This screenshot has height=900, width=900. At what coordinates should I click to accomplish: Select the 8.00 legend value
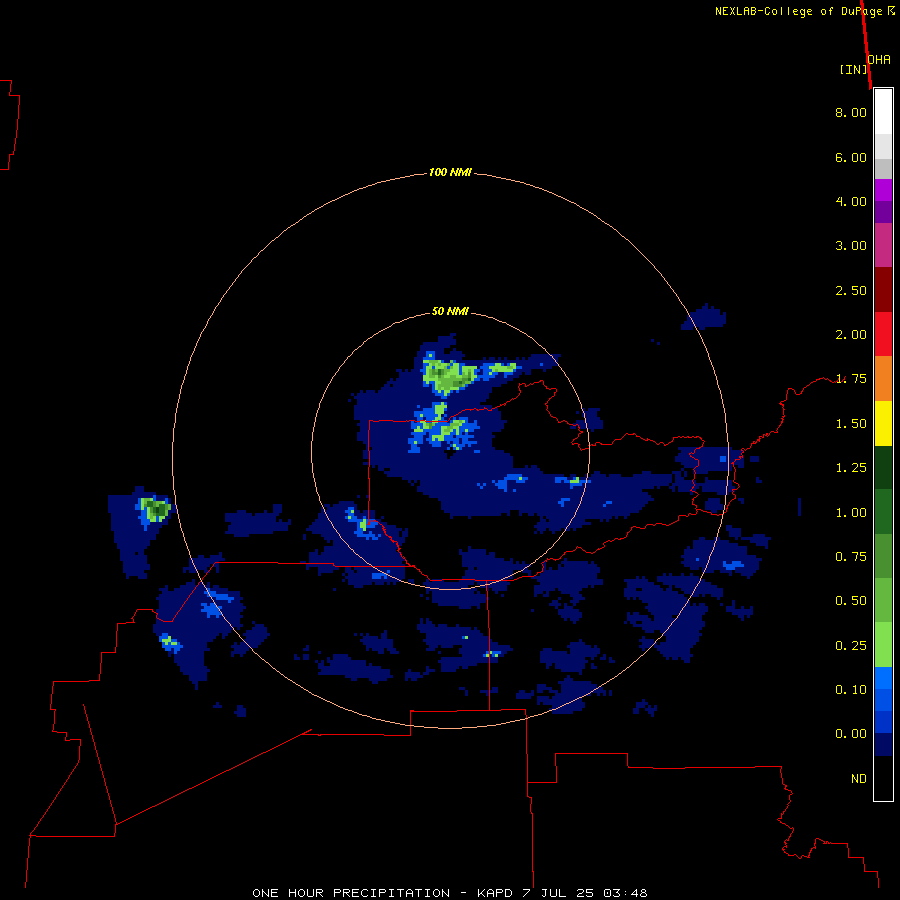pyautogui.click(x=851, y=112)
